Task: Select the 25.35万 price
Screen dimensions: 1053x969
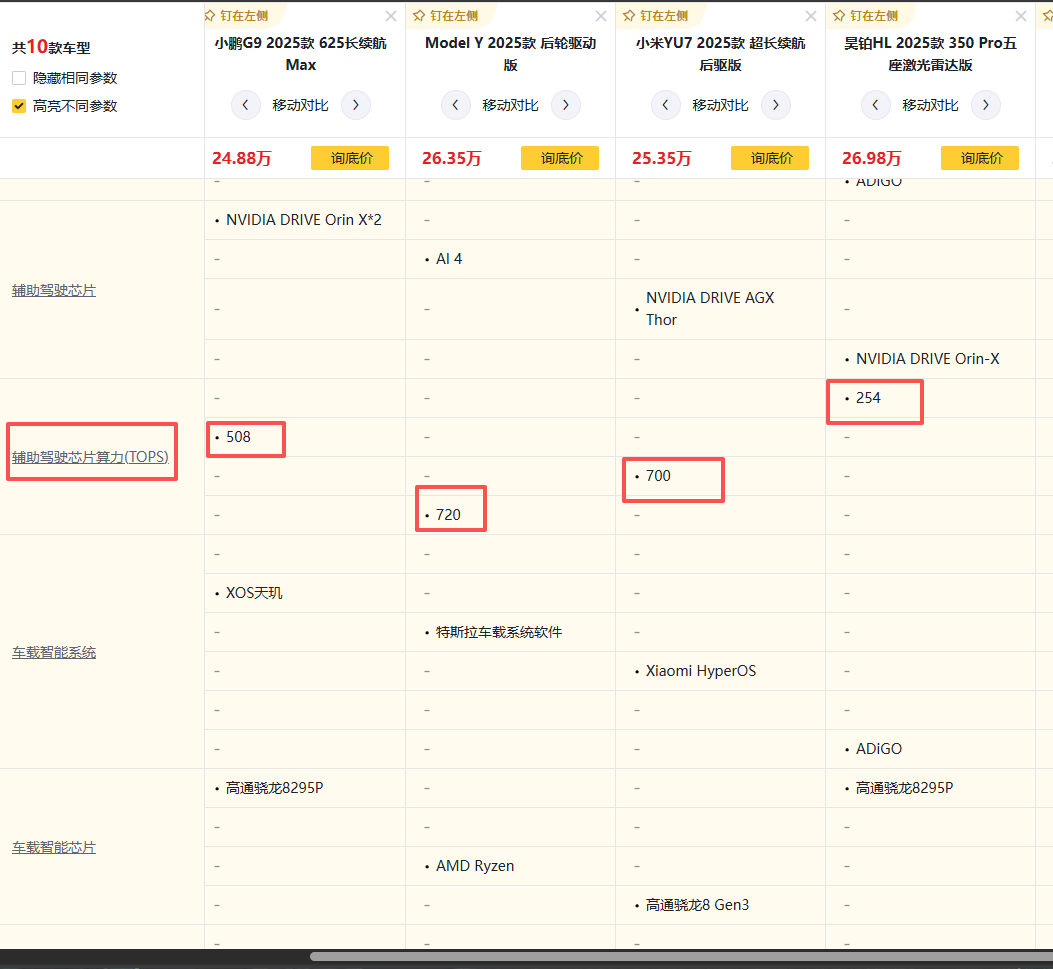Action: coord(661,158)
